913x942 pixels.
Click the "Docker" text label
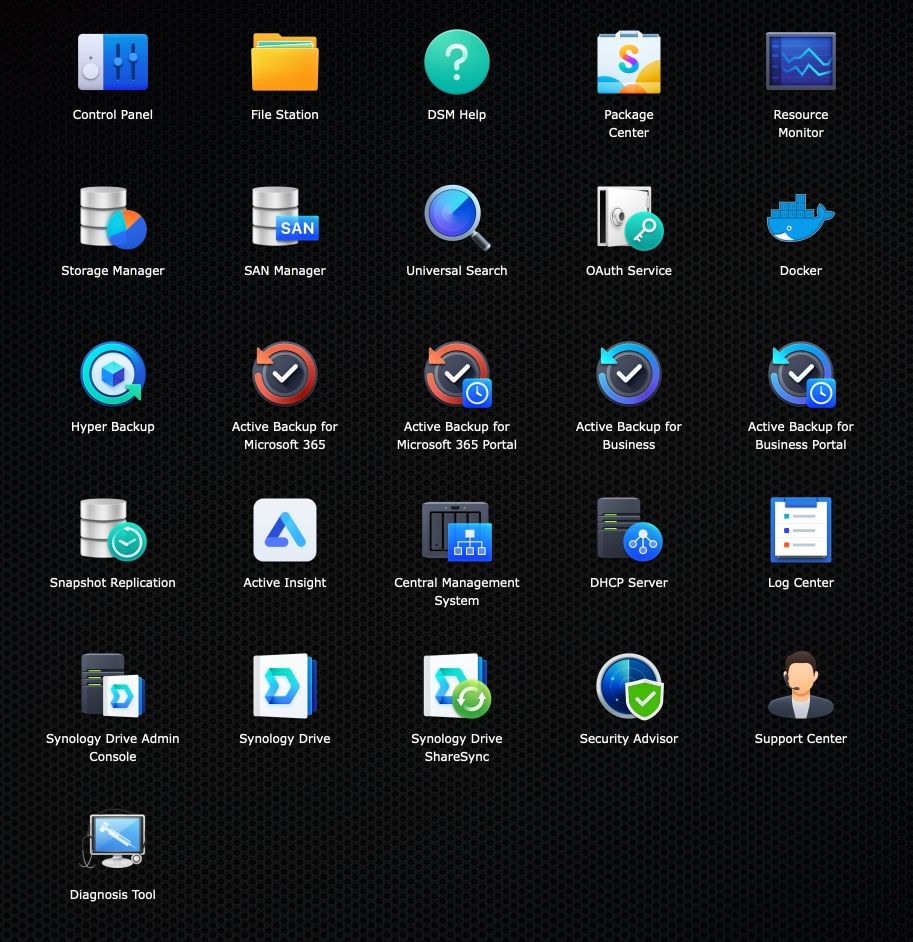pyautogui.click(x=801, y=271)
